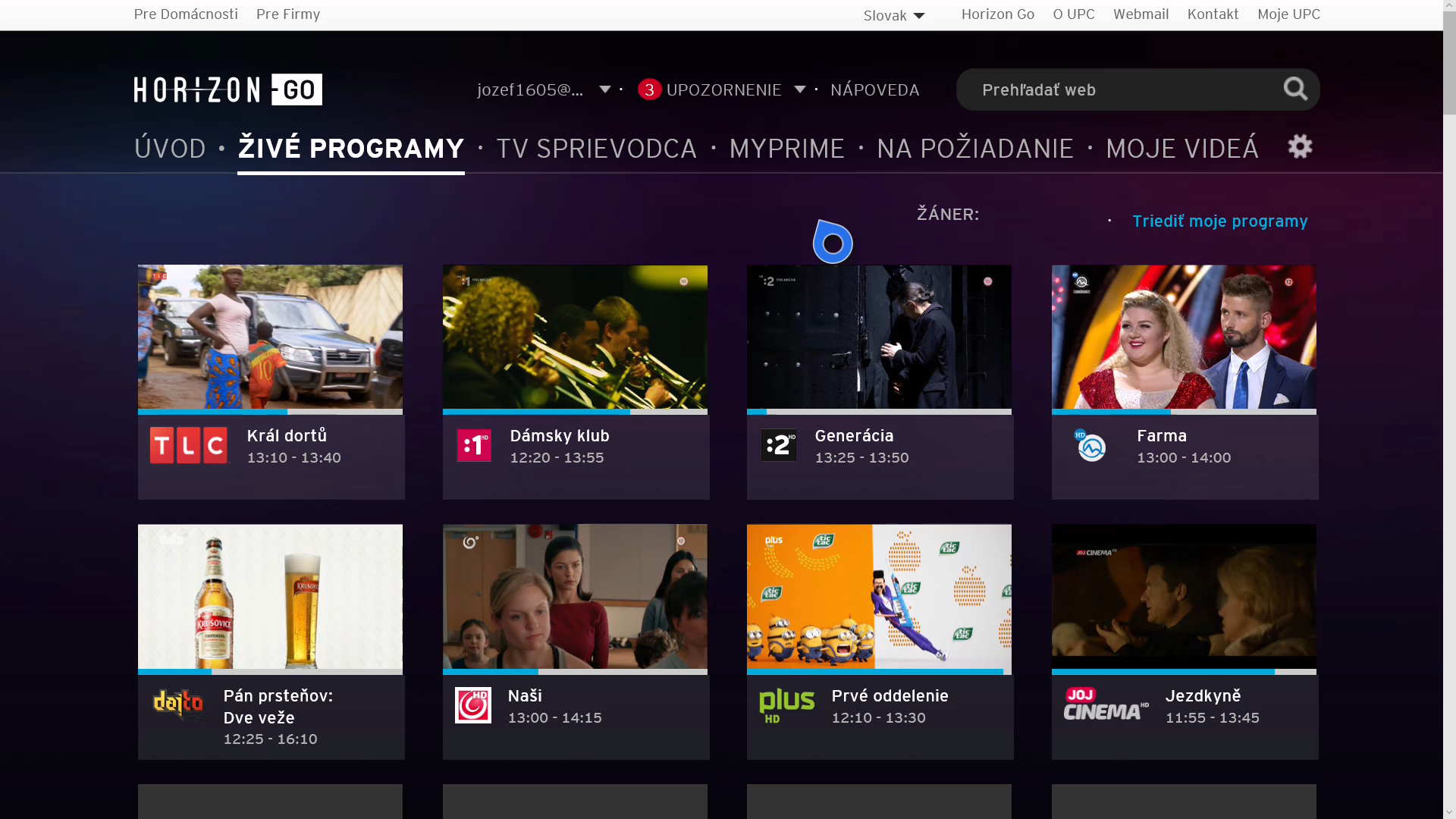
Task: Open settings via the gear icon
Action: [x=1300, y=146]
